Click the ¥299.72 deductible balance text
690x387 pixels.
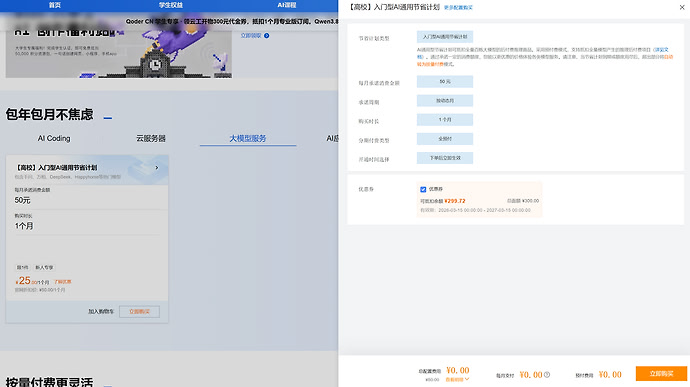tap(455, 201)
